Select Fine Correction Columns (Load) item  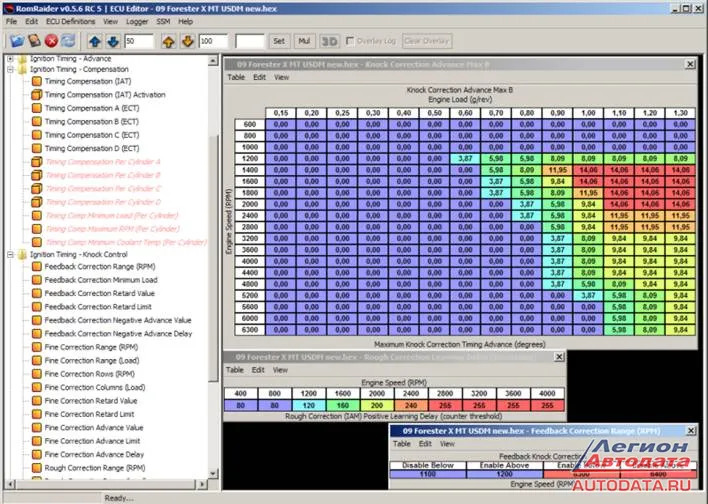point(95,387)
